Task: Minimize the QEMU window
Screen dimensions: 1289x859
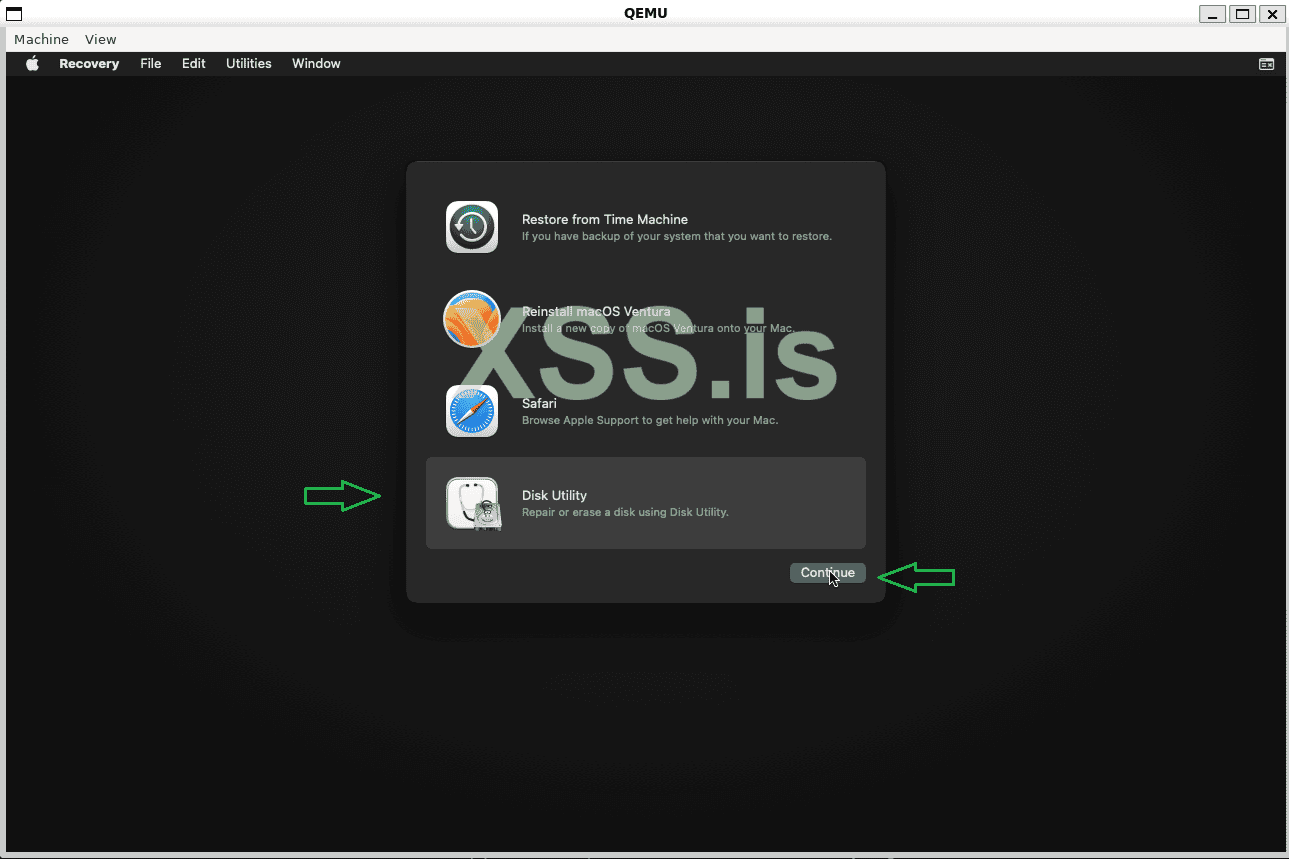Action: (x=1214, y=14)
